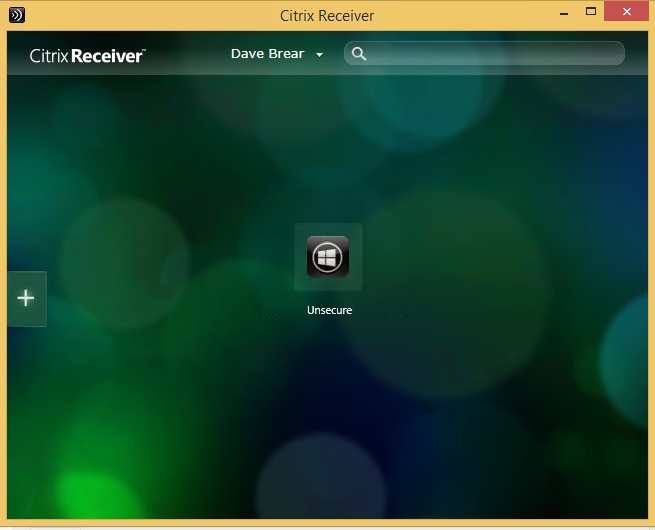
Task: Close the Citrix Receiver window
Action: pyautogui.click(x=627, y=12)
